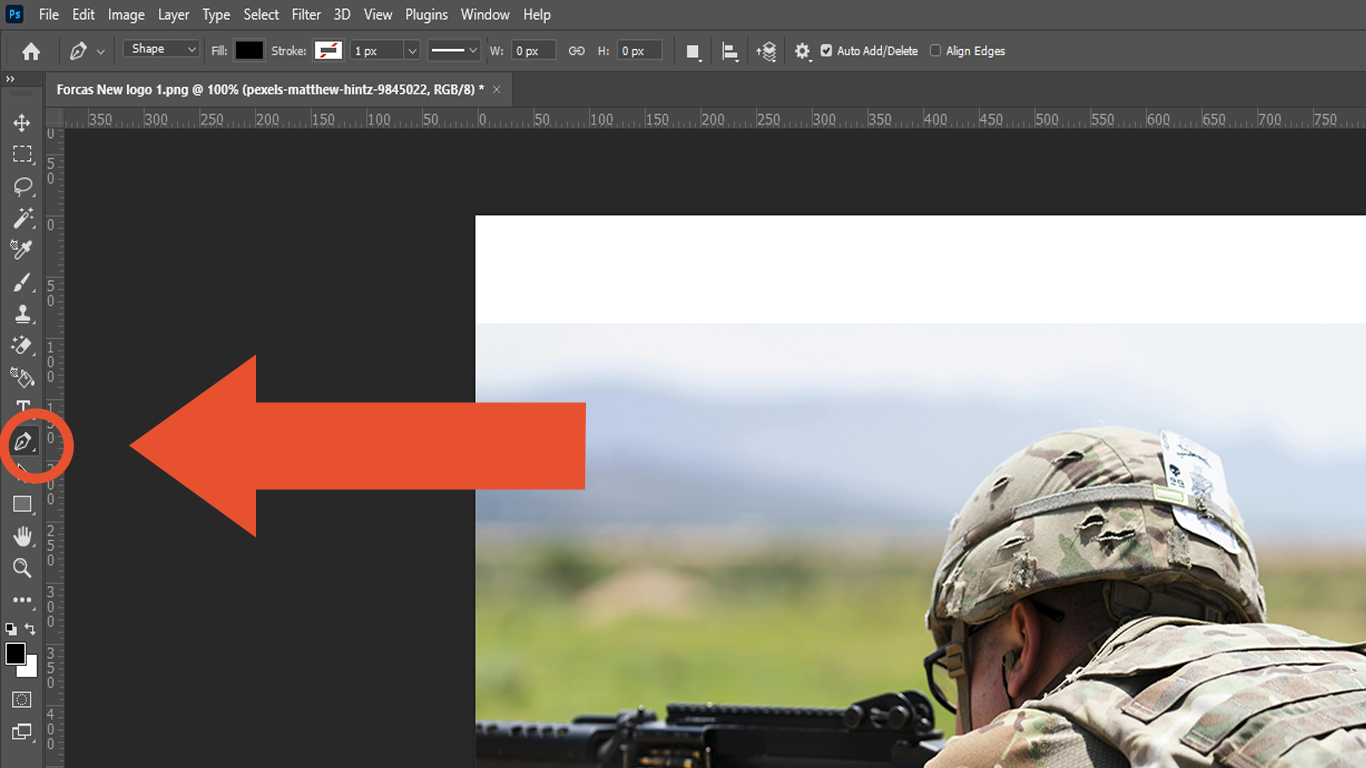Click the background color swatch
The height and width of the screenshot is (768, 1366).
click(32, 670)
